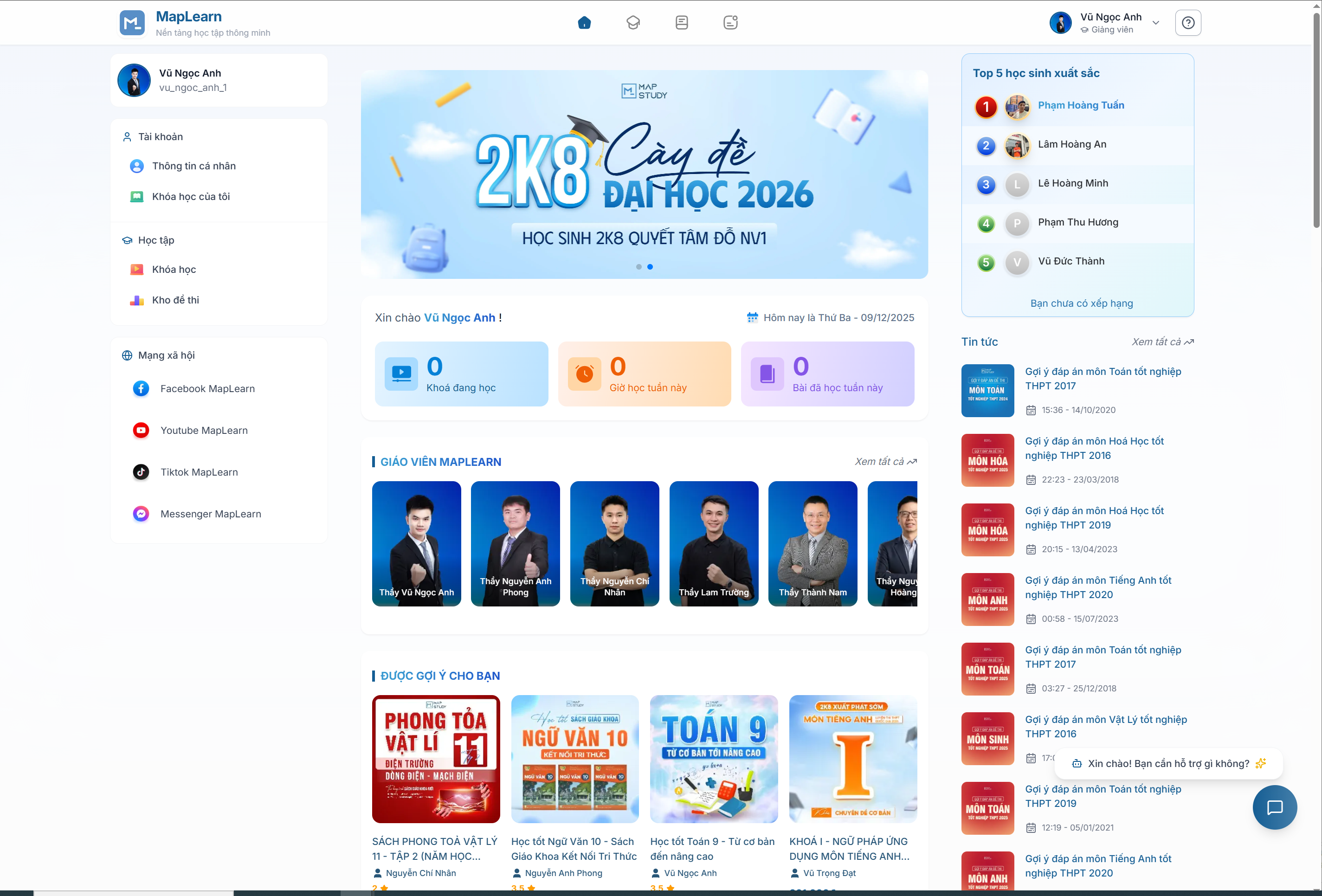Open Youtube MapLearn link
The width and height of the screenshot is (1322, 896).
pos(204,431)
